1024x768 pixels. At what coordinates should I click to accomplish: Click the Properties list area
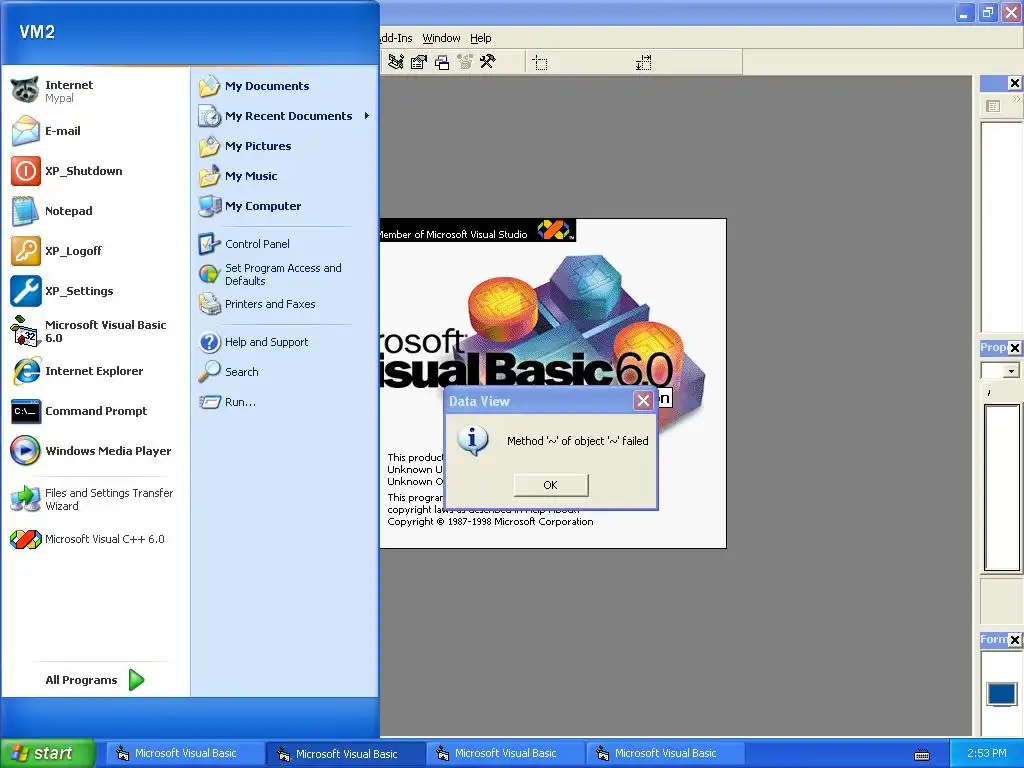[x=1002, y=488]
